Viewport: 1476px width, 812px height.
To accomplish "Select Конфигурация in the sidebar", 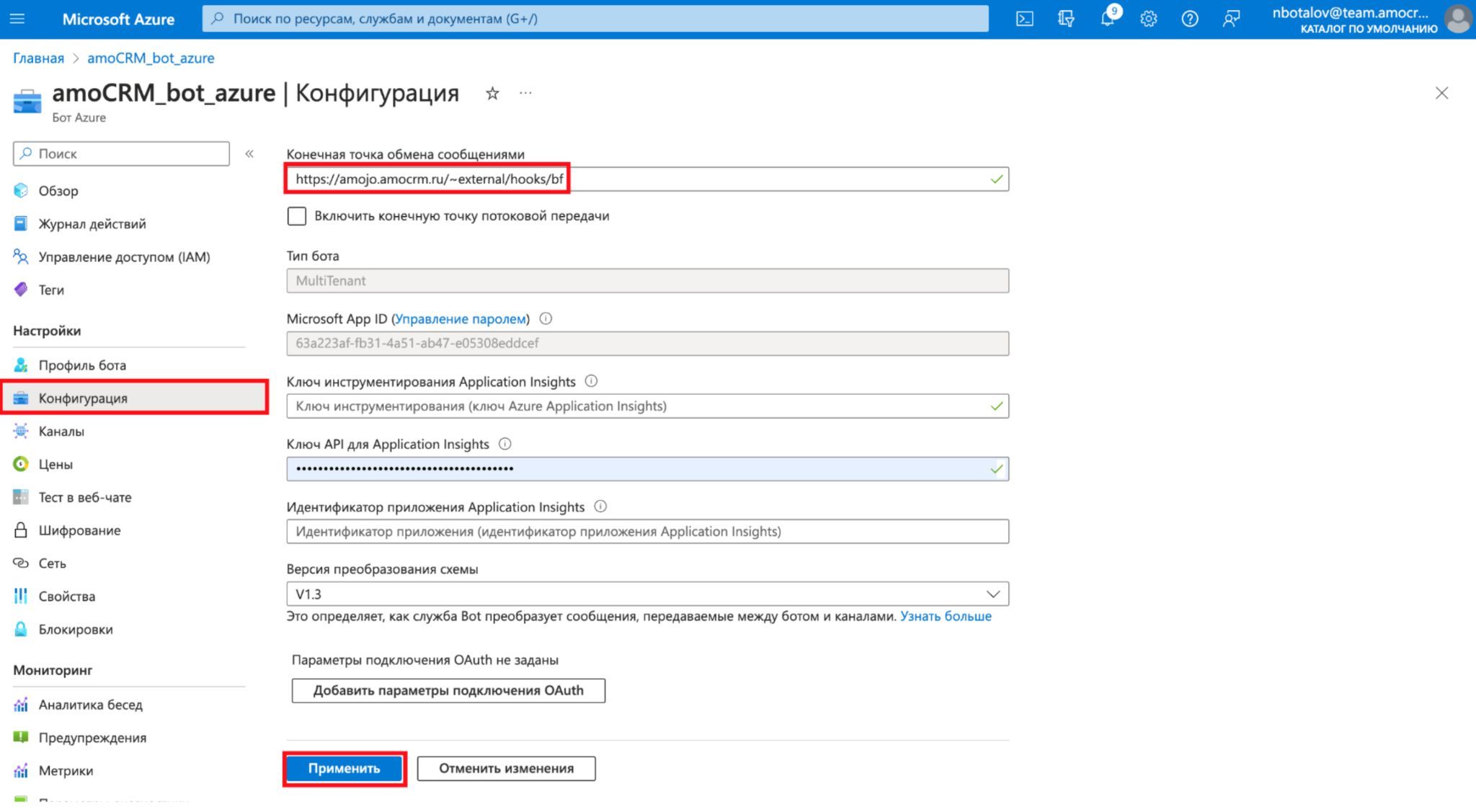I will coord(135,398).
